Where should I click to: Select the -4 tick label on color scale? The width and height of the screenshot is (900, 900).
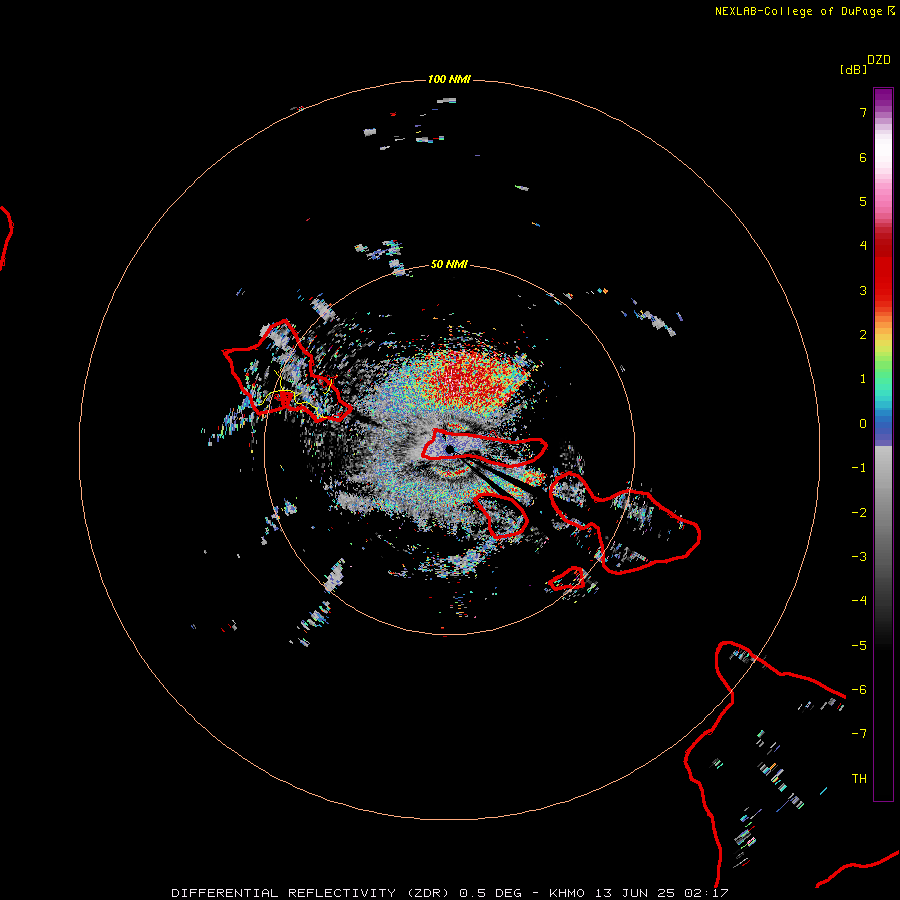point(859,601)
